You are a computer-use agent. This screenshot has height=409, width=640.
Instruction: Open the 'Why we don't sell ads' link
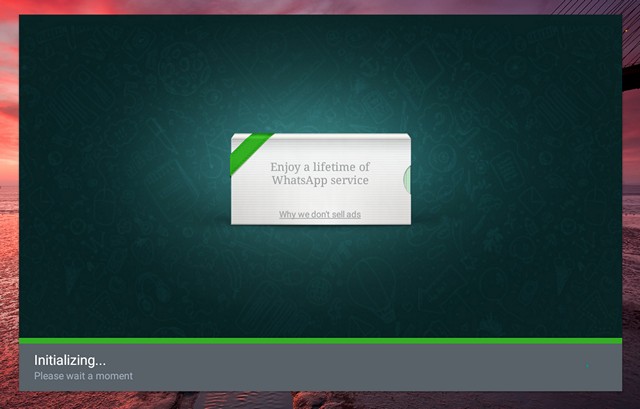click(x=320, y=214)
